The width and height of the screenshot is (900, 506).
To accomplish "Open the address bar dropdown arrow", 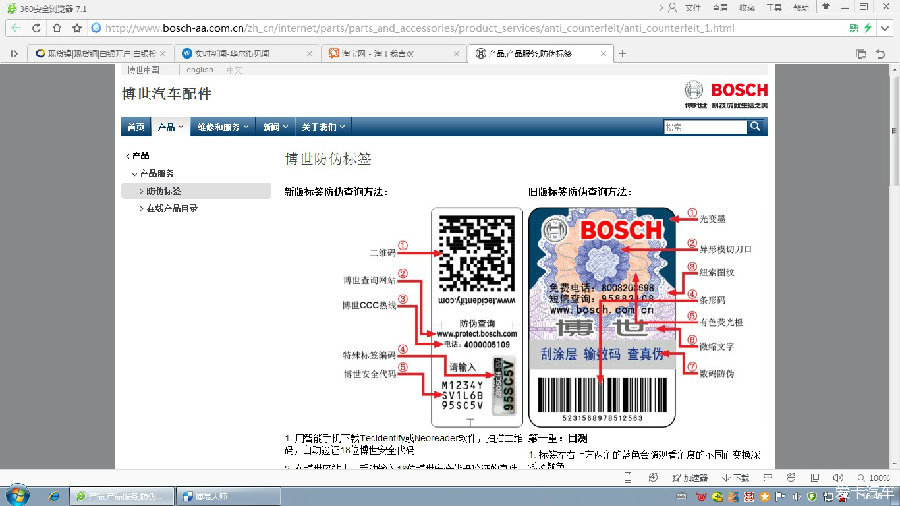I will [886, 28].
